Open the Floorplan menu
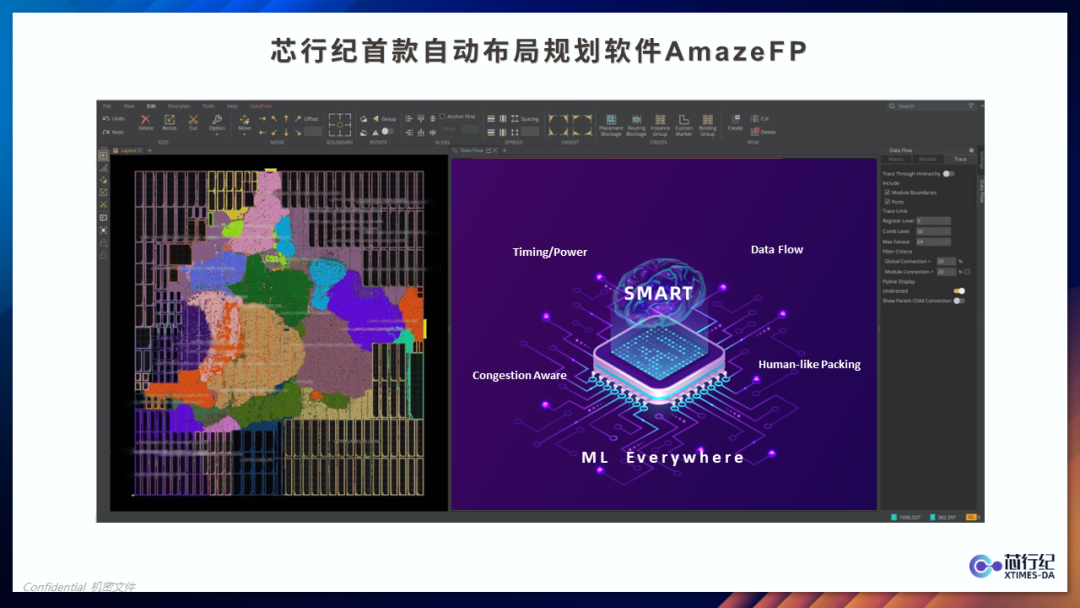Image resolution: width=1080 pixels, height=608 pixels. pos(178,106)
